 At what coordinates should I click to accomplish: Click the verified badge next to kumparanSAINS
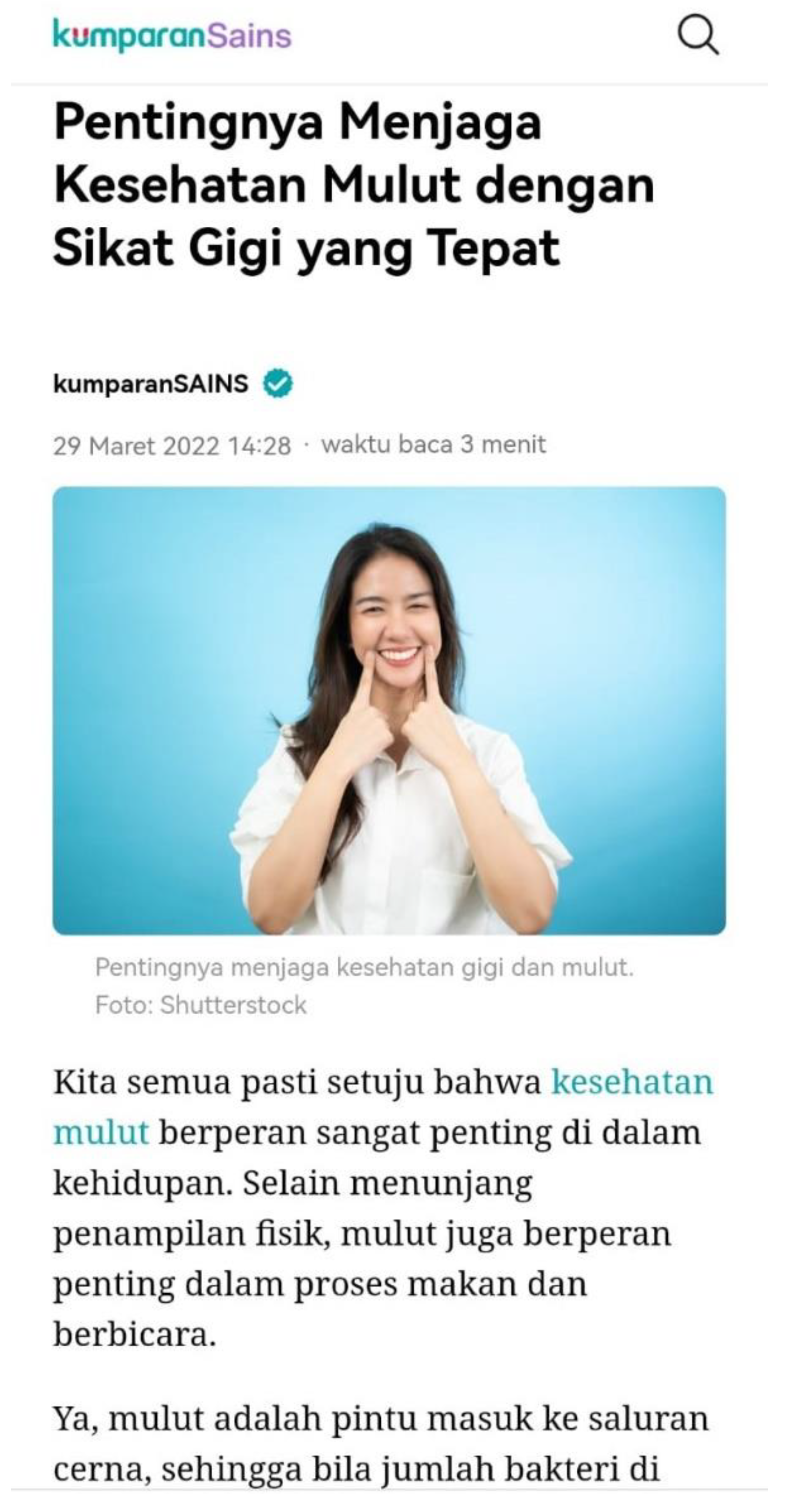[x=278, y=384]
